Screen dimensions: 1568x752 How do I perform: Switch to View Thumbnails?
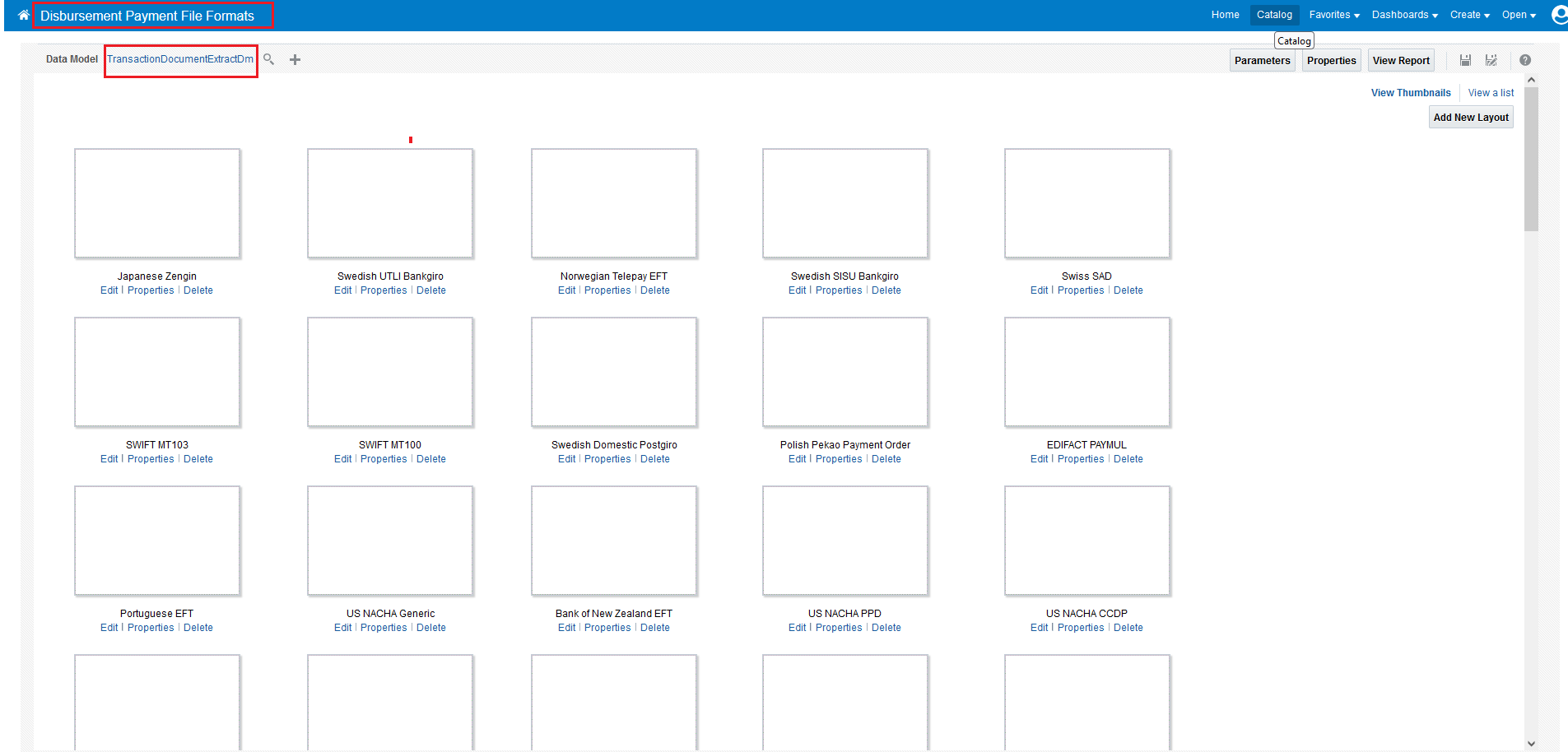1411,93
